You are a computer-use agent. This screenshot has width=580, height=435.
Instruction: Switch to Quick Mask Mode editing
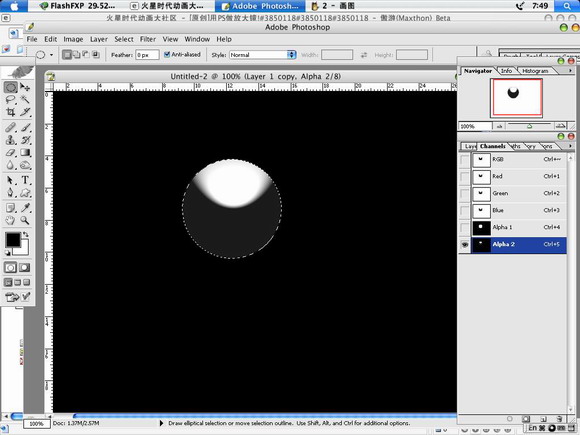(x=25, y=267)
